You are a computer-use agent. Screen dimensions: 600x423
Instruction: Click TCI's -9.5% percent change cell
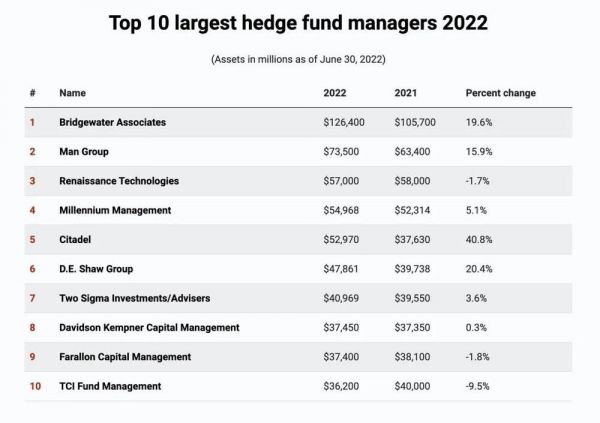[478, 386]
